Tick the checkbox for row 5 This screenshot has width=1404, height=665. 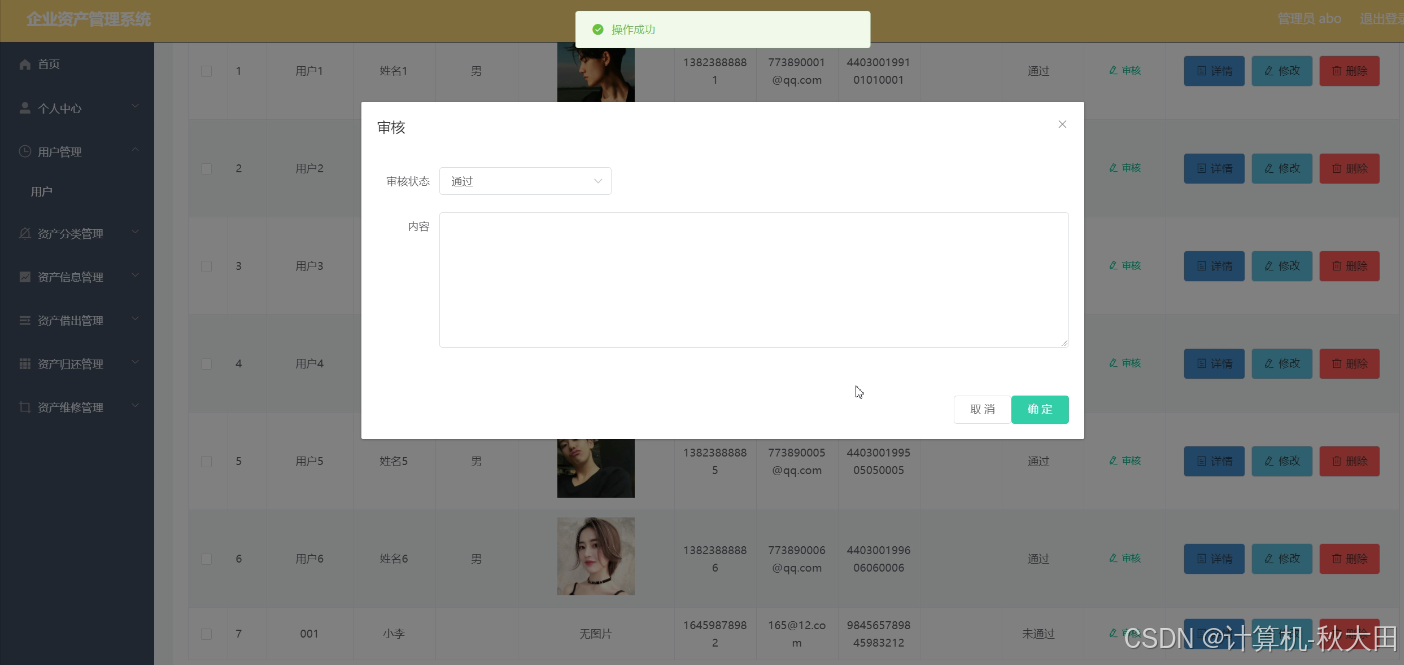click(x=207, y=461)
